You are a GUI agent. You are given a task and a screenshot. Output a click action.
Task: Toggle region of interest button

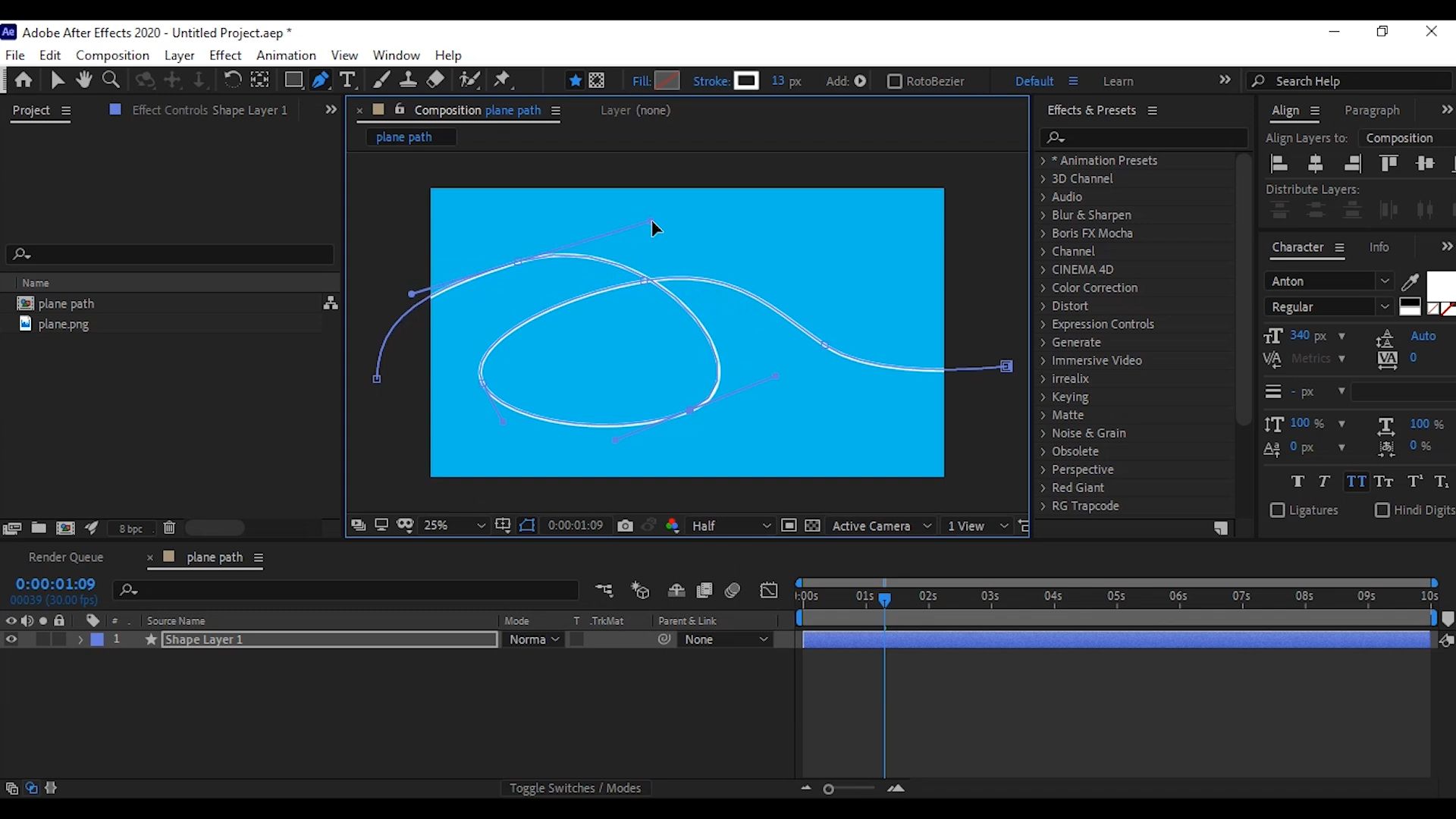tap(789, 526)
